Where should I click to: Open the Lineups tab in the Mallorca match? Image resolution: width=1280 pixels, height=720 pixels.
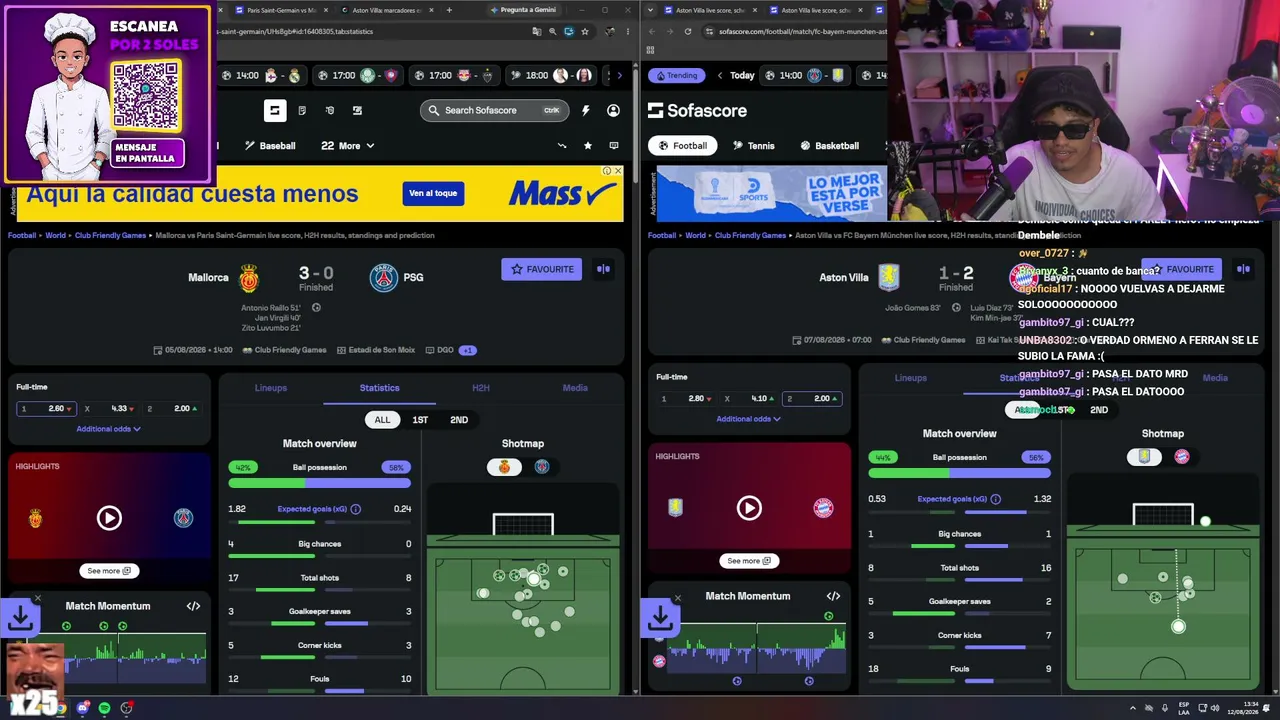(x=271, y=388)
